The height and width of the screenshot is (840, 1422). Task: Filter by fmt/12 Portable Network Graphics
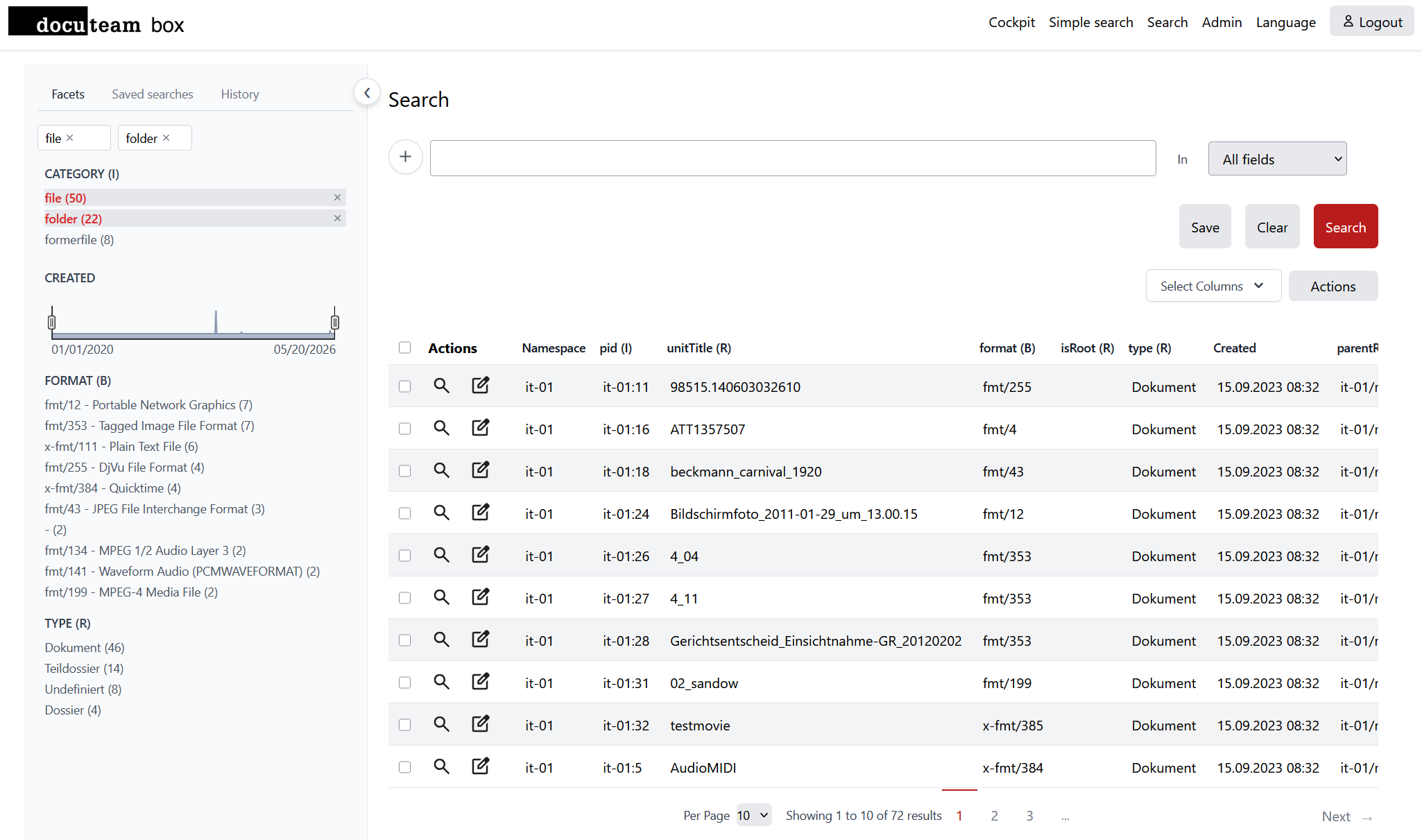click(x=148, y=405)
